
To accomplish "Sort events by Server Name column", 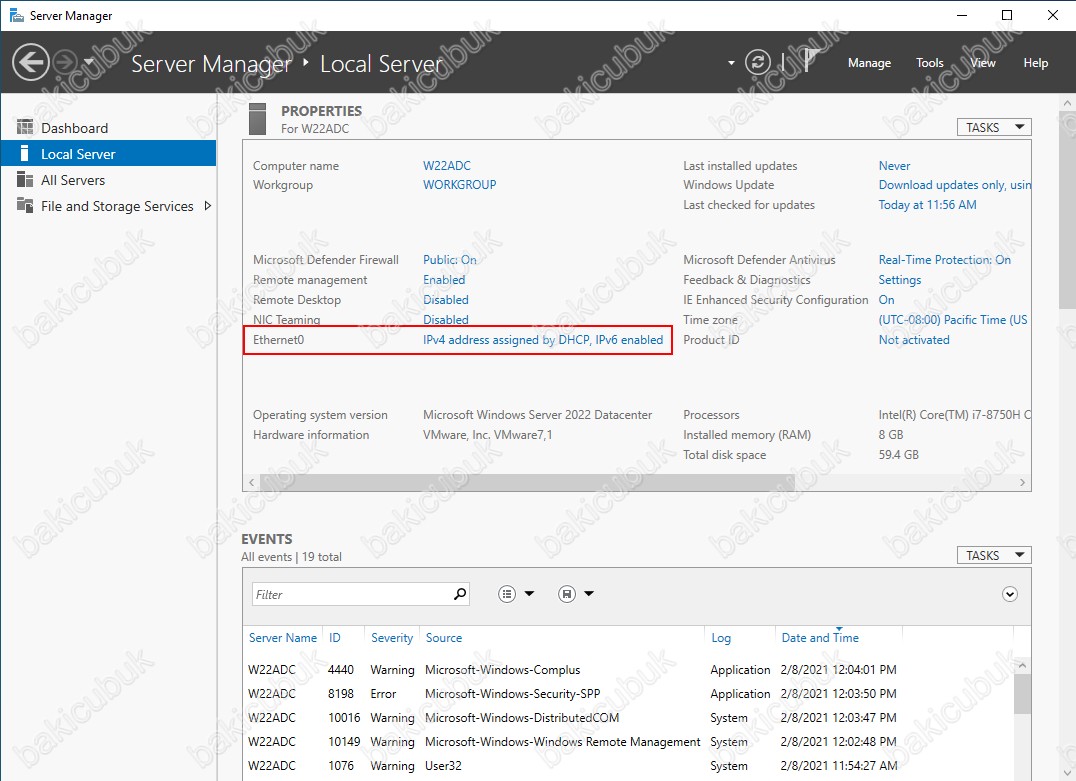I will click(x=283, y=638).
